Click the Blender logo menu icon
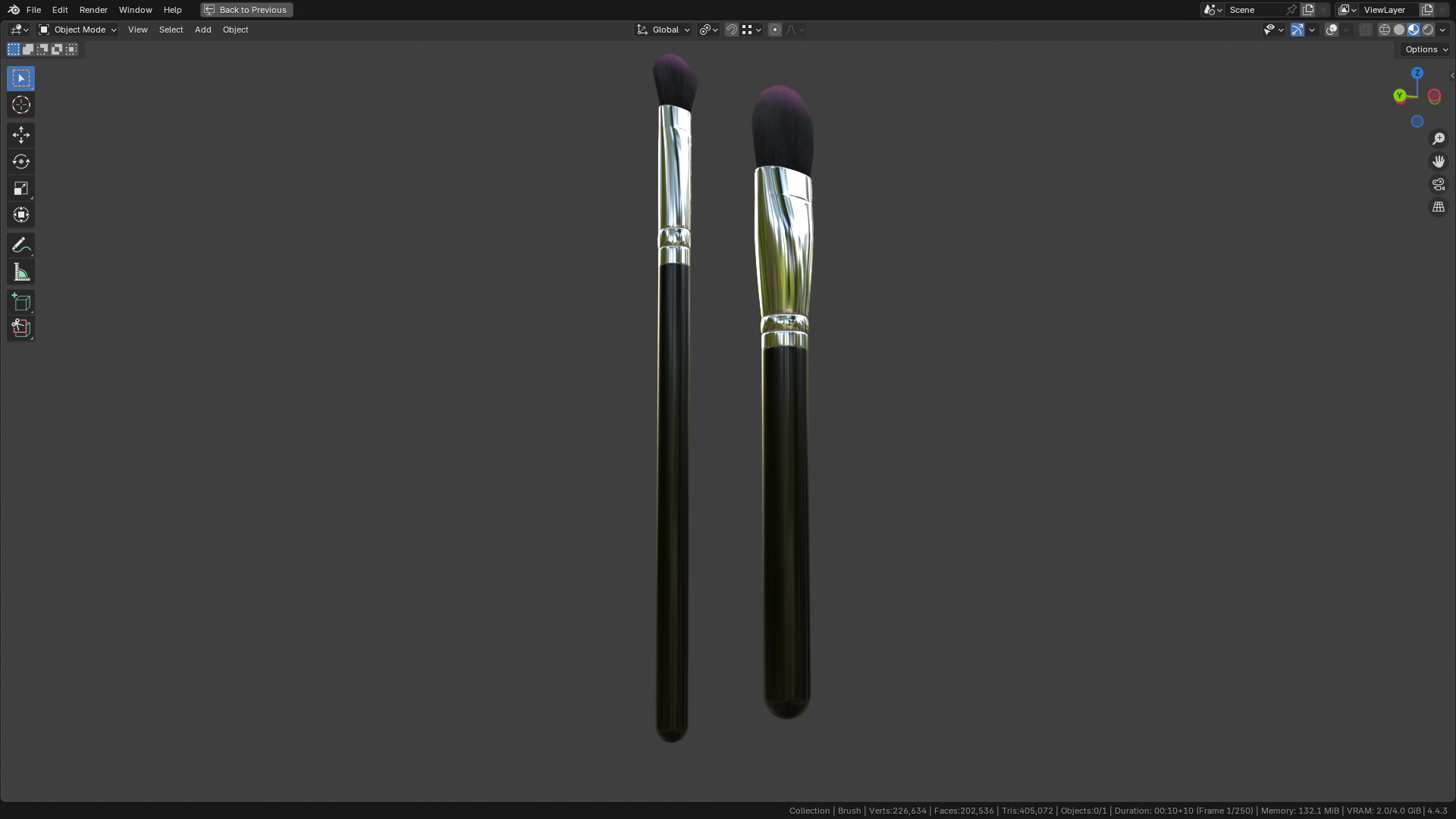This screenshot has width=1456, height=819. [14, 10]
